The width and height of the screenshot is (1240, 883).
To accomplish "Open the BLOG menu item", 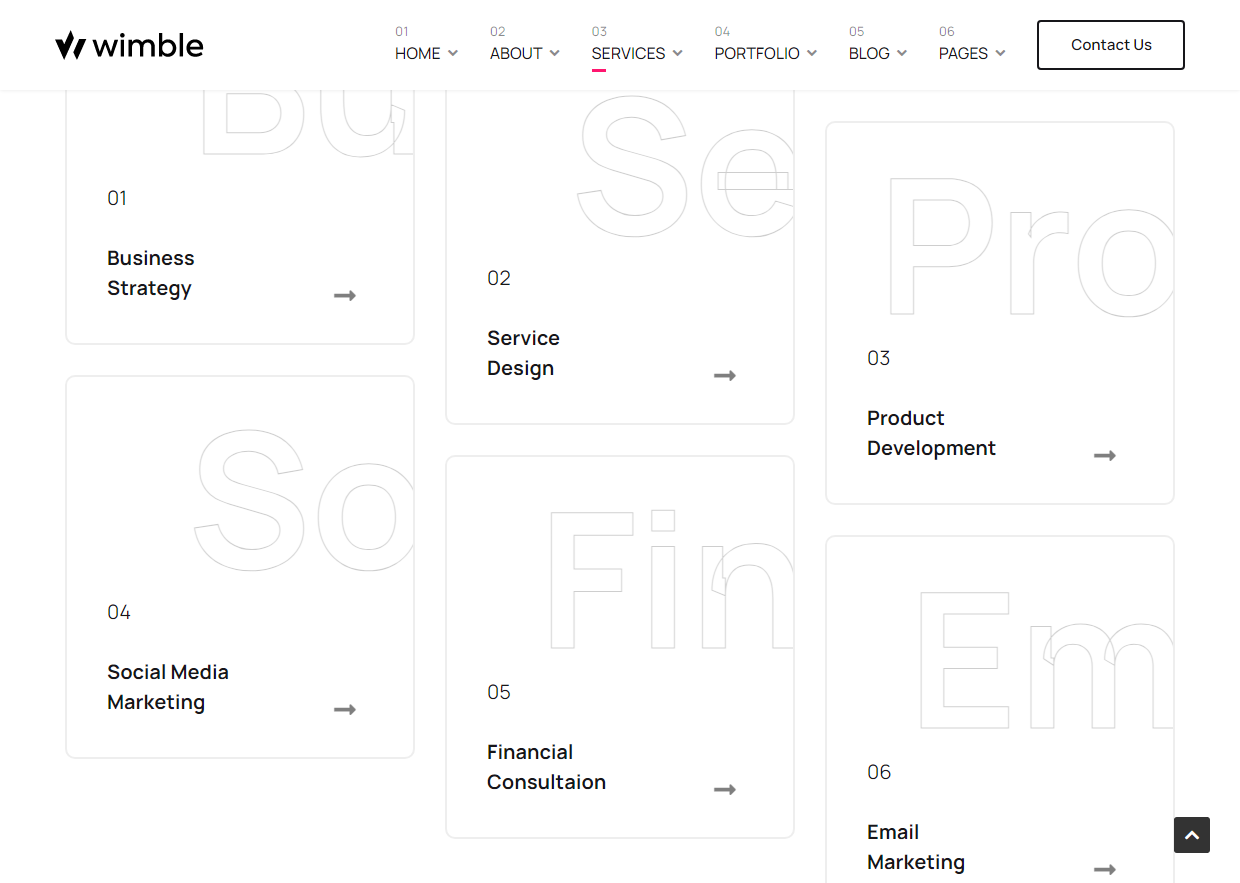I will pos(869,53).
